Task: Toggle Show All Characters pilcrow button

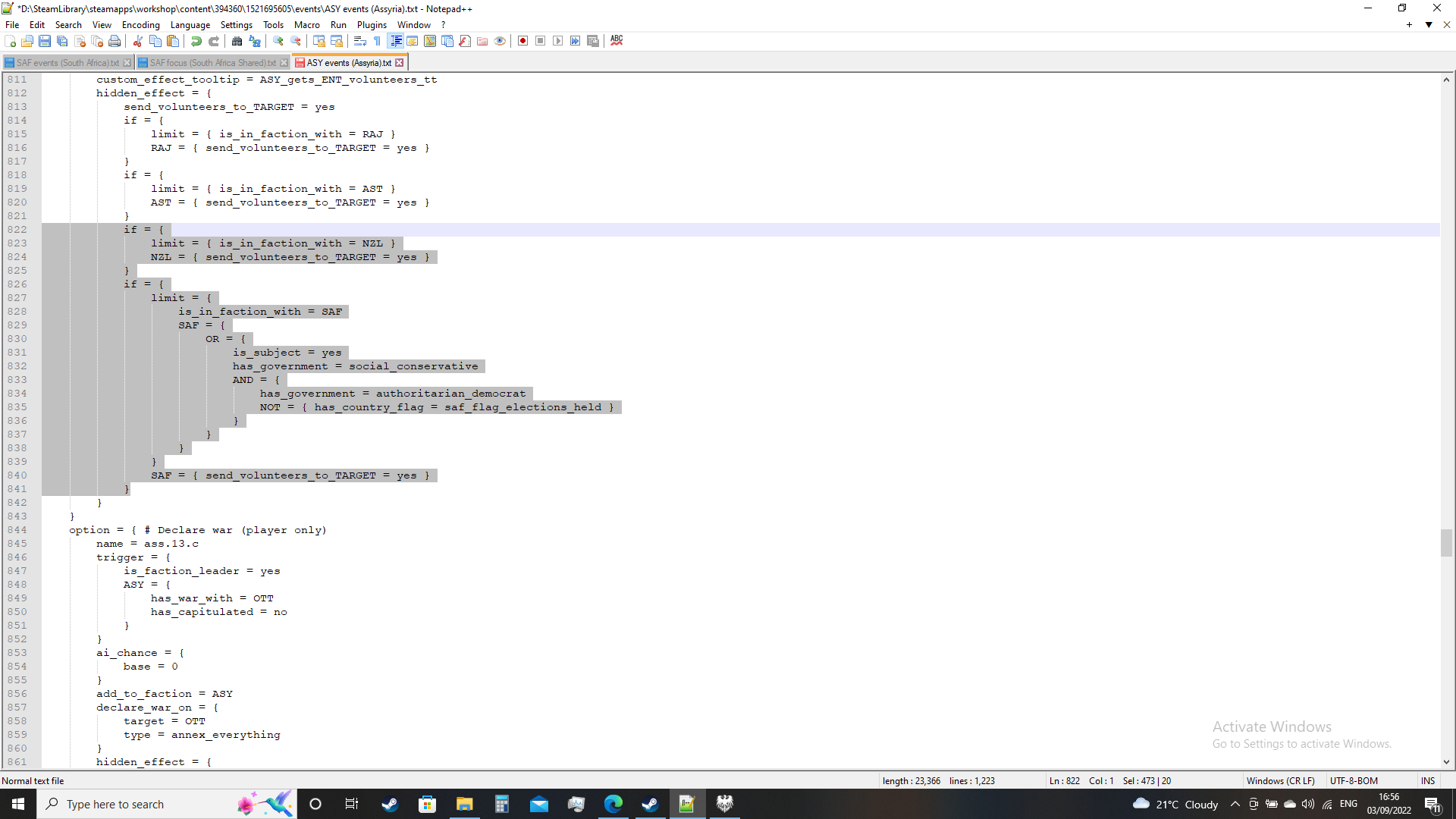Action: [x=378, y=41]
